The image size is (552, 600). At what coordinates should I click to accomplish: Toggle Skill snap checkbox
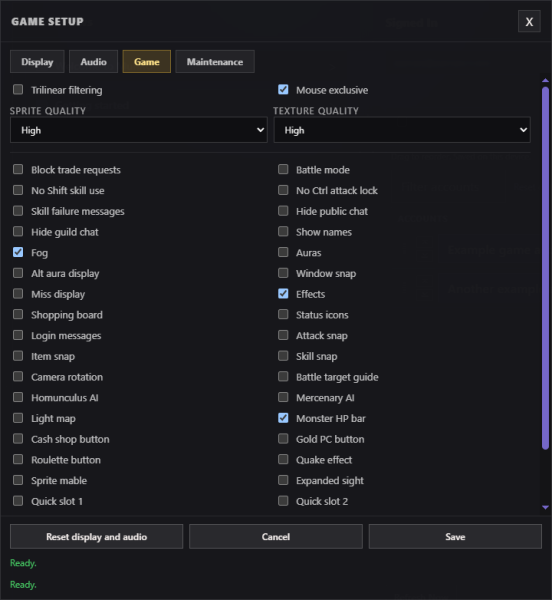coord(283,355)
